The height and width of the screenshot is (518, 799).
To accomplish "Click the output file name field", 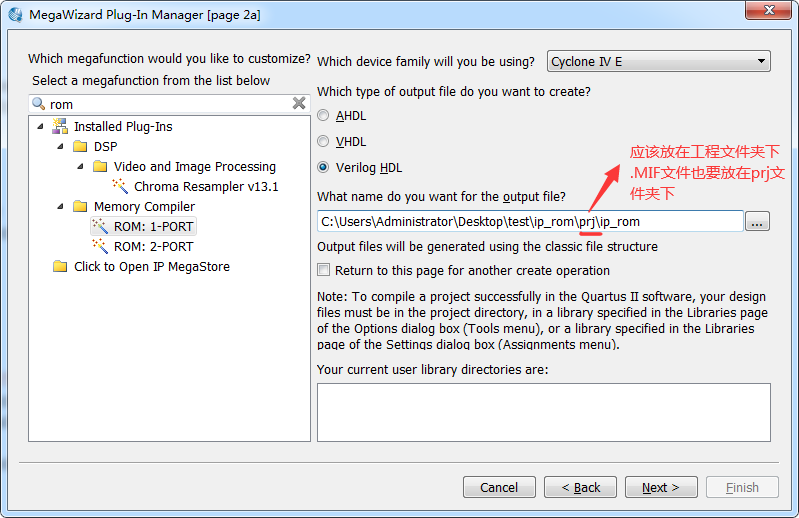I will click(530, 222).
